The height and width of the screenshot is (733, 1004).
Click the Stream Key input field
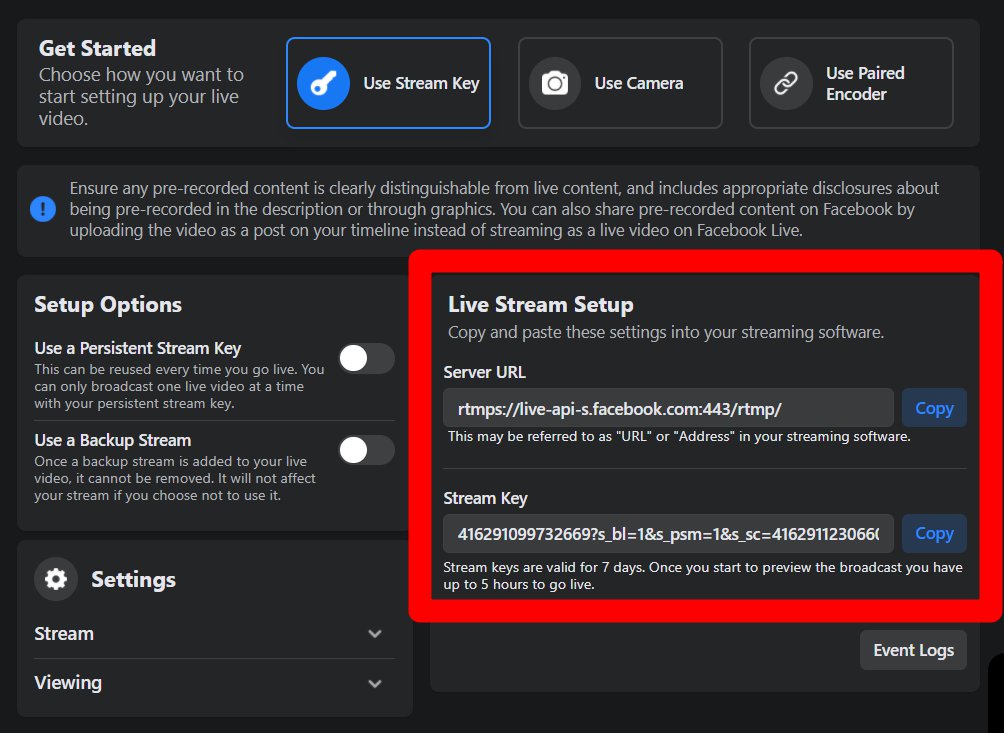pos(668,533)
